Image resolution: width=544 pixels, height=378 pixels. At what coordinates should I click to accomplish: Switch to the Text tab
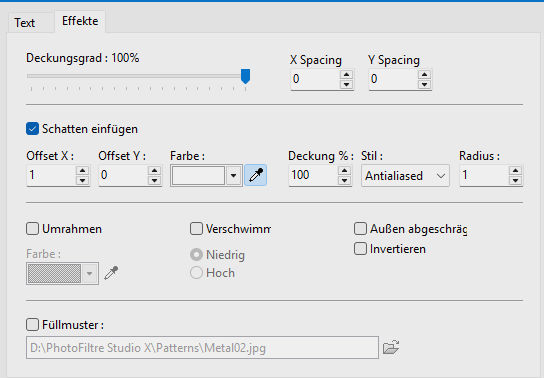pos(25,23)
